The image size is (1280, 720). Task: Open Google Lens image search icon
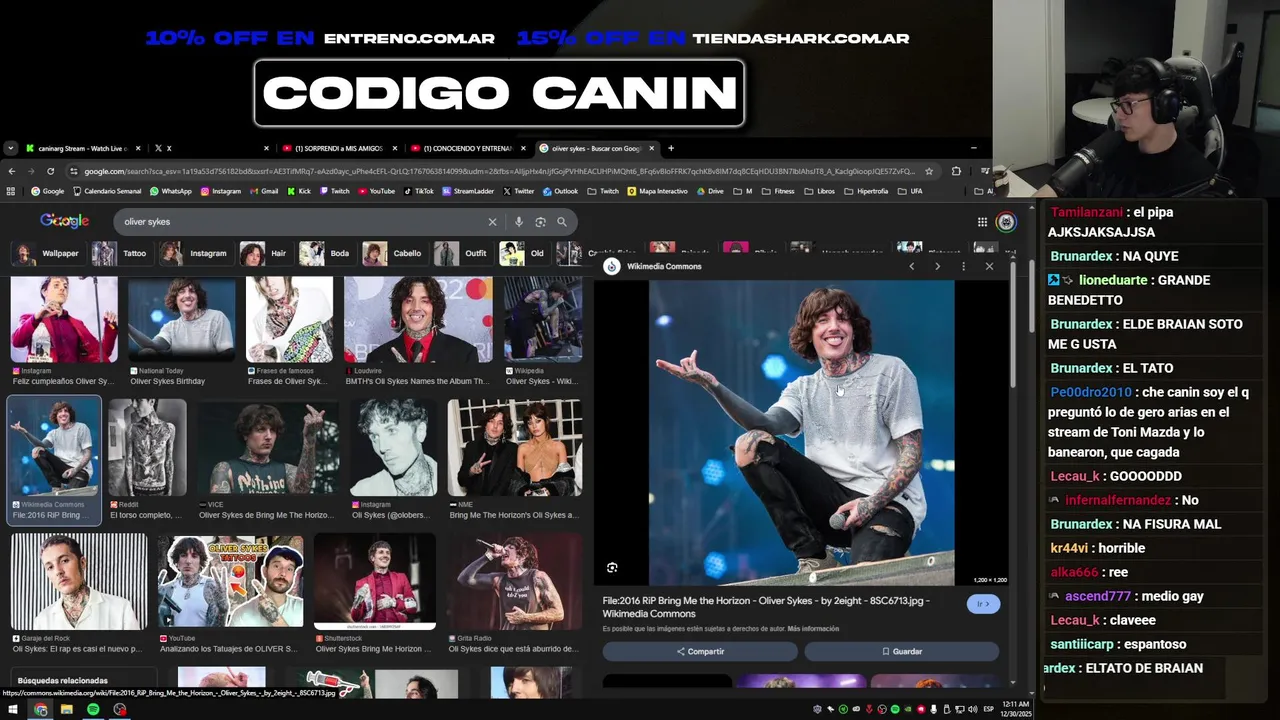(x=540, y=222)
